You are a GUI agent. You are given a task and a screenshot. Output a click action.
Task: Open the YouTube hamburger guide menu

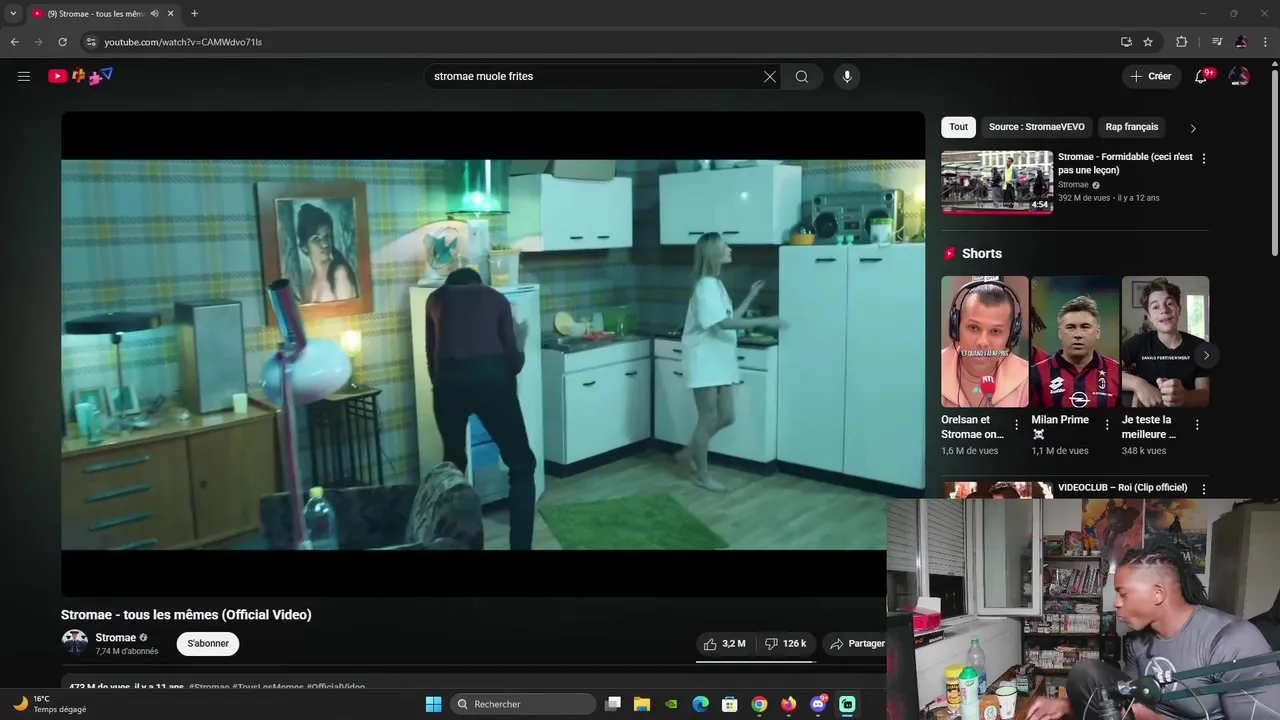(24, 76)
